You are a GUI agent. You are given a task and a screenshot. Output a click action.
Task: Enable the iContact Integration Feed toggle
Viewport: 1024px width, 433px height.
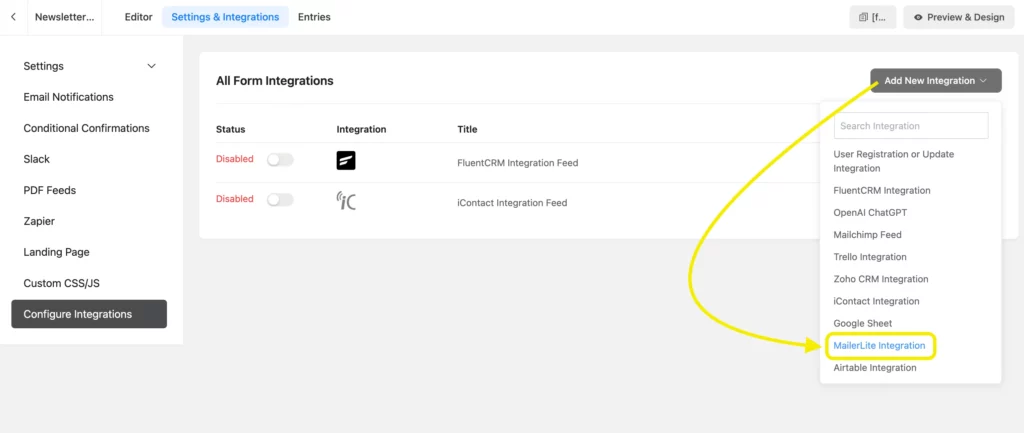pyautogui.click(x=280, y=199)
